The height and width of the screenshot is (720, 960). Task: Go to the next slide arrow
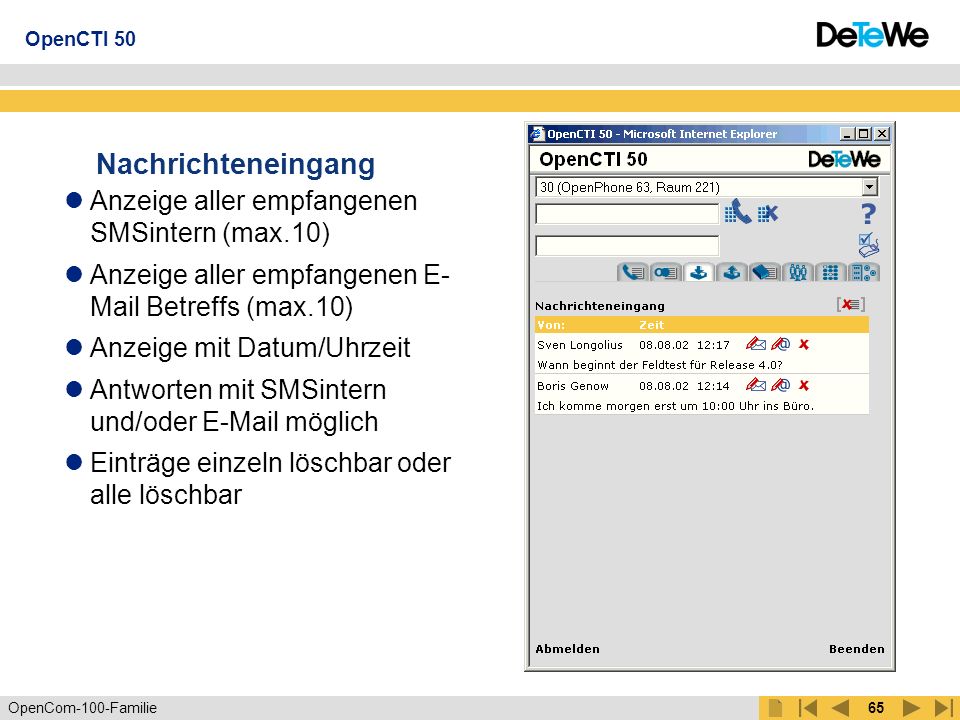click(911, 708)
